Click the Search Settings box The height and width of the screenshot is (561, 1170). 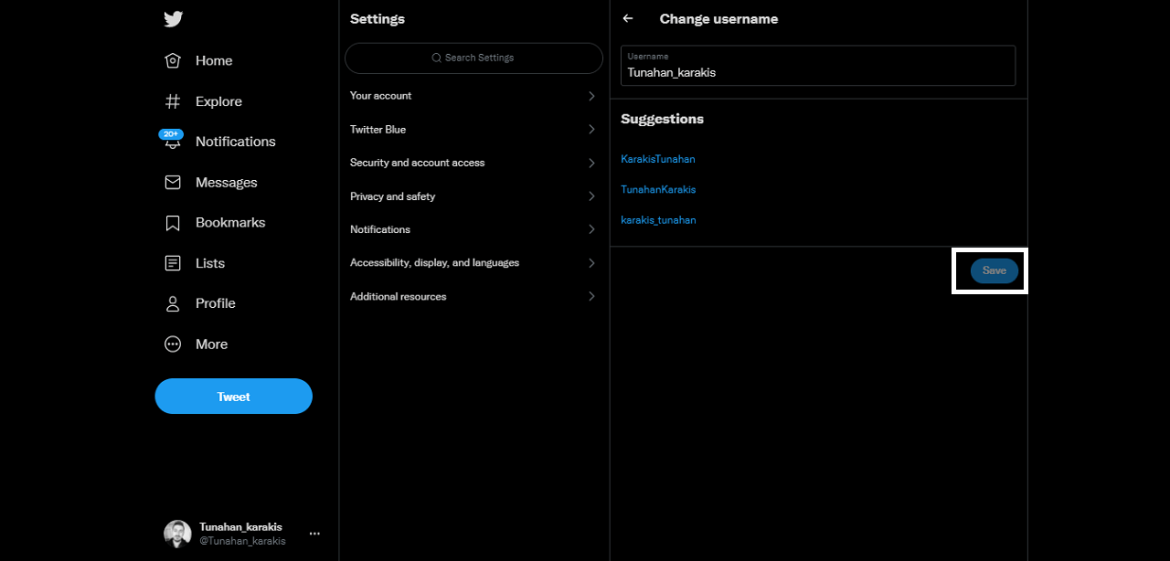tap(474, 58)
